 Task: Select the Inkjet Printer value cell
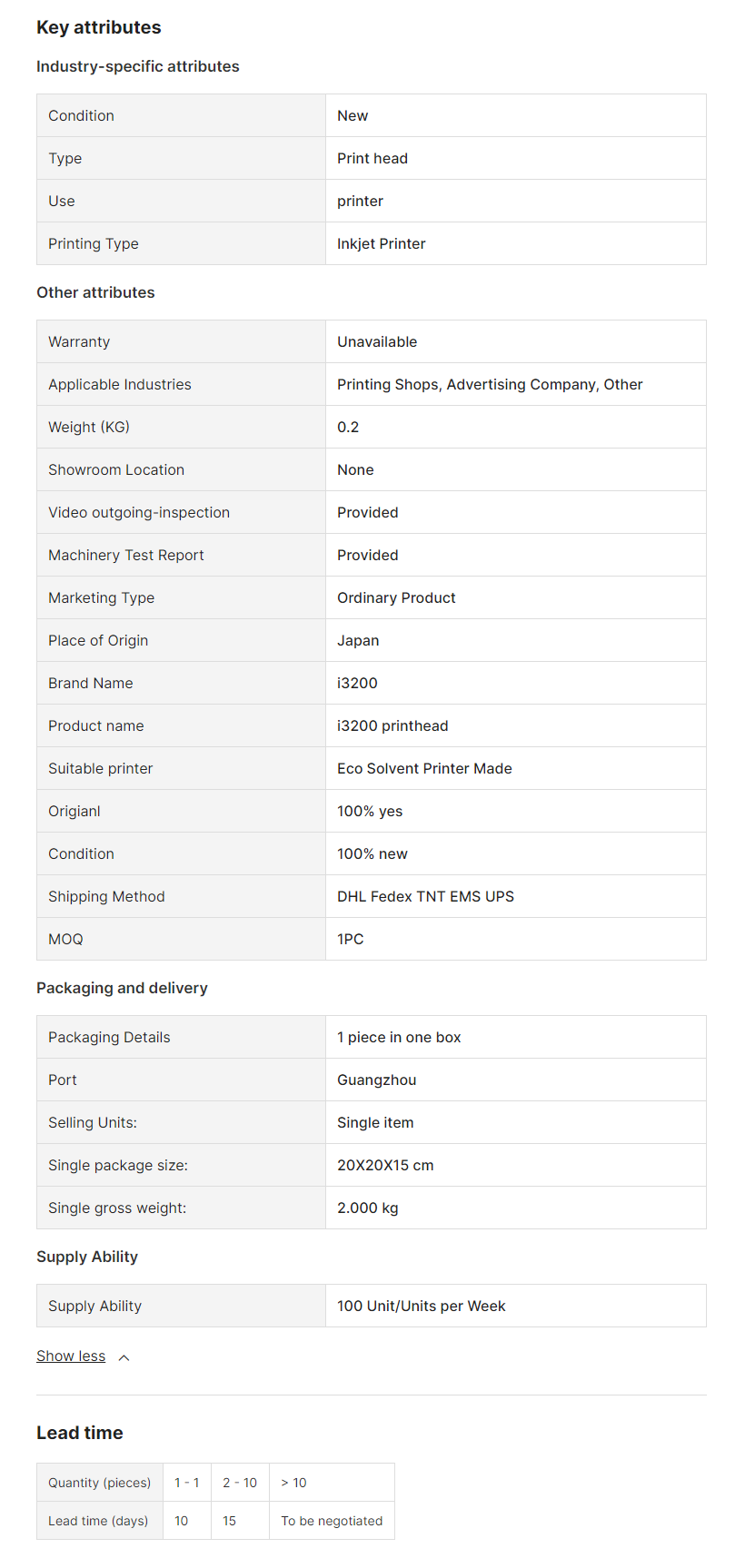(x=382, y=243)
